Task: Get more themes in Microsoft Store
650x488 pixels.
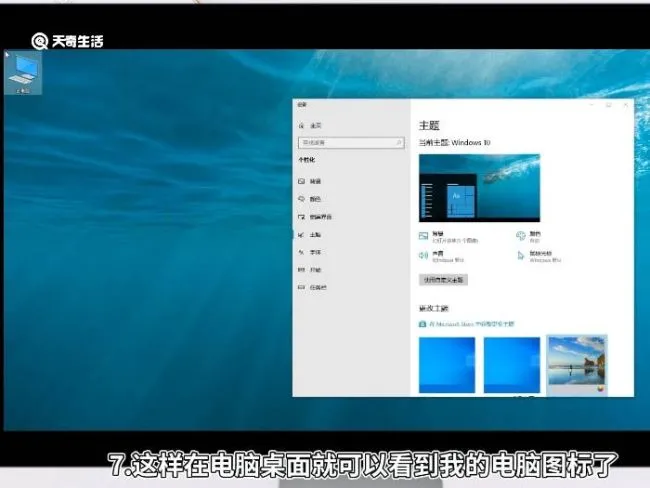Action: coord(467,324)
